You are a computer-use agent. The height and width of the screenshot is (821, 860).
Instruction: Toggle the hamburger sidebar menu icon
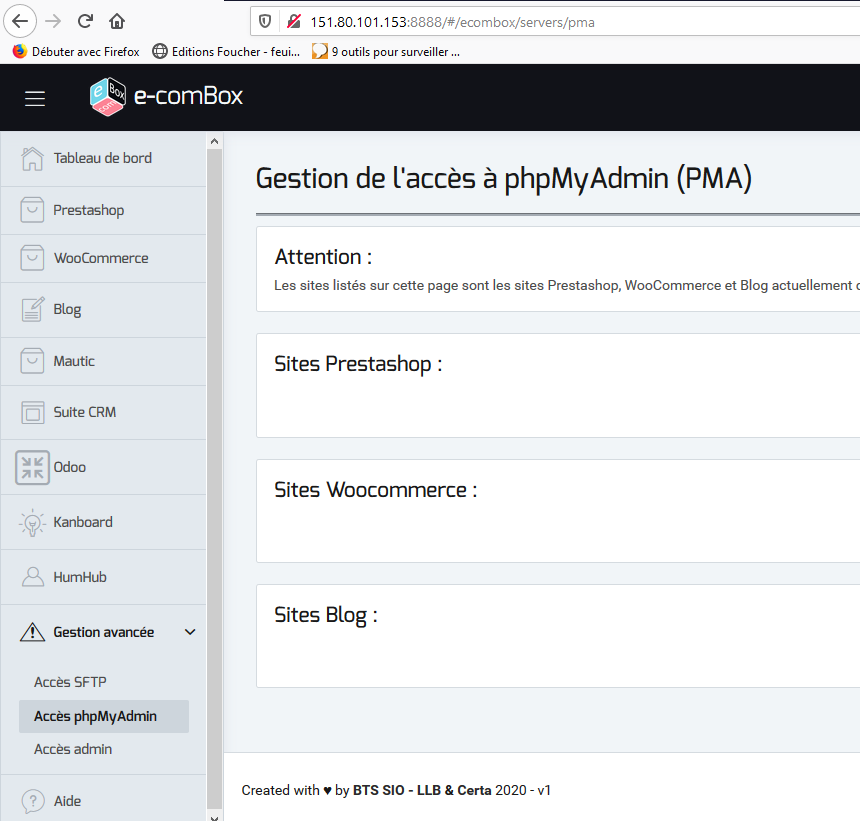35,98
